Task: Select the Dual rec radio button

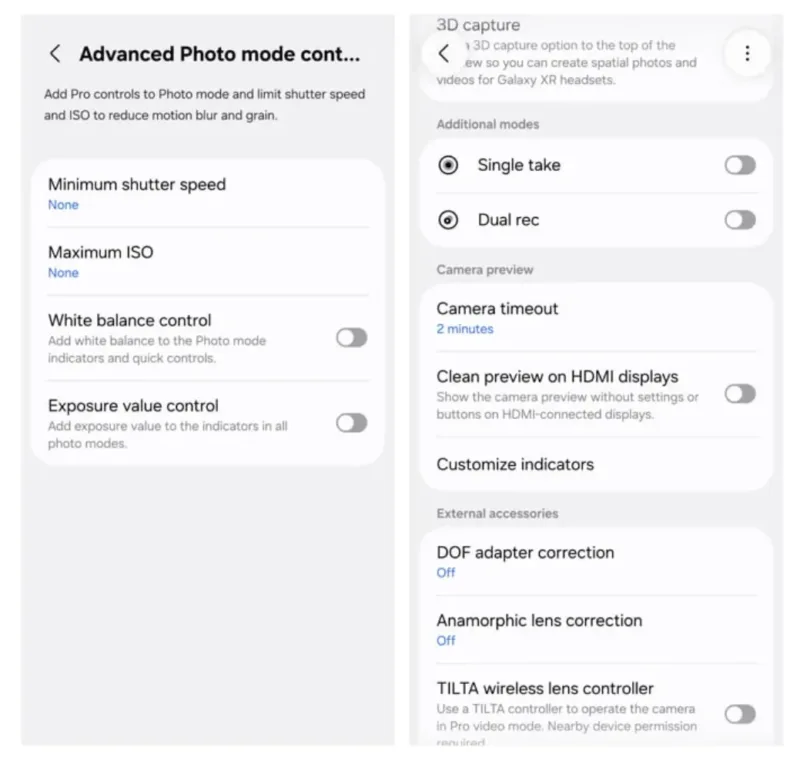Action: tap(447, 219)
